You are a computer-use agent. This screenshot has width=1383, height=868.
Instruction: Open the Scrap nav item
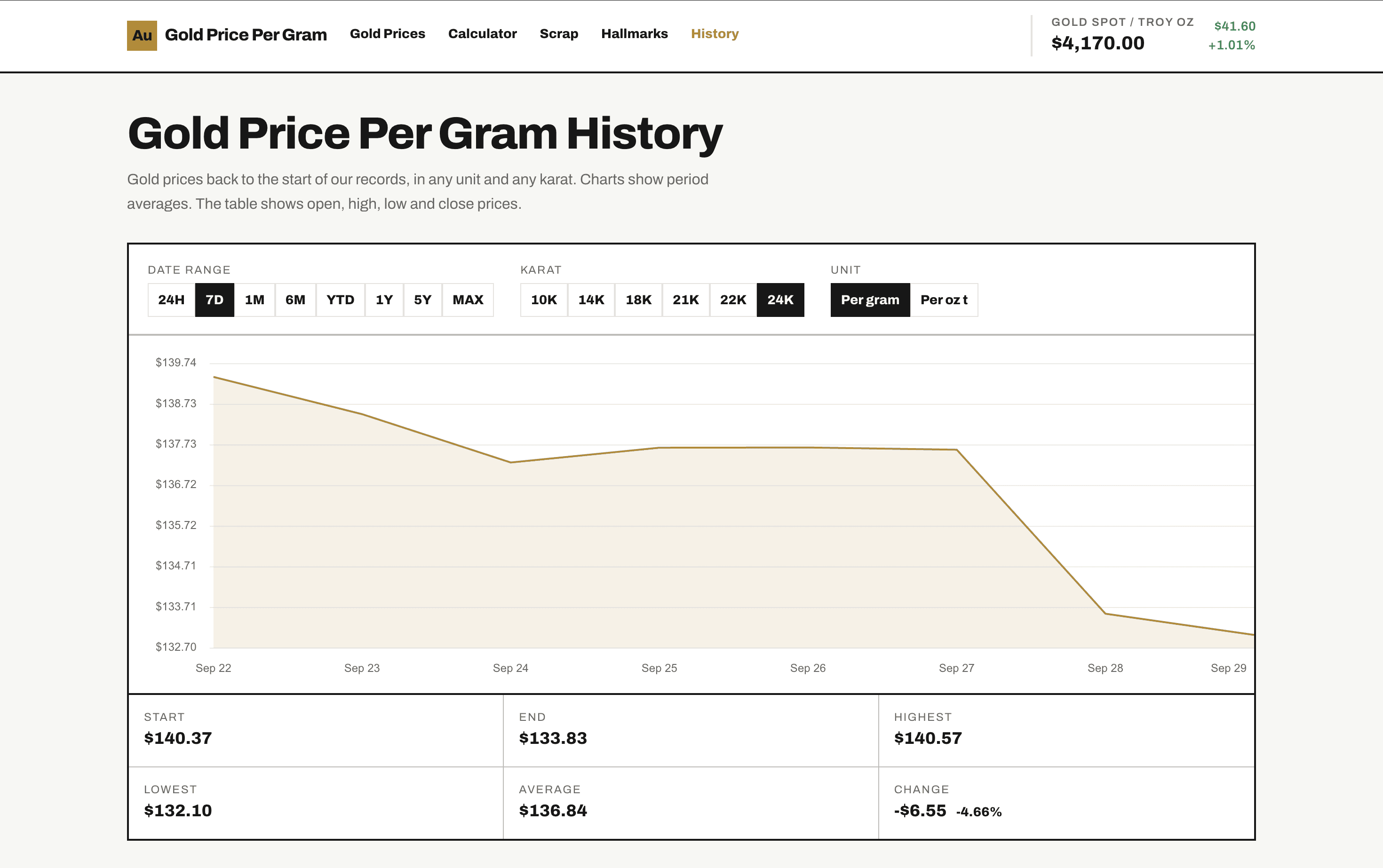(x=558, y=34)
